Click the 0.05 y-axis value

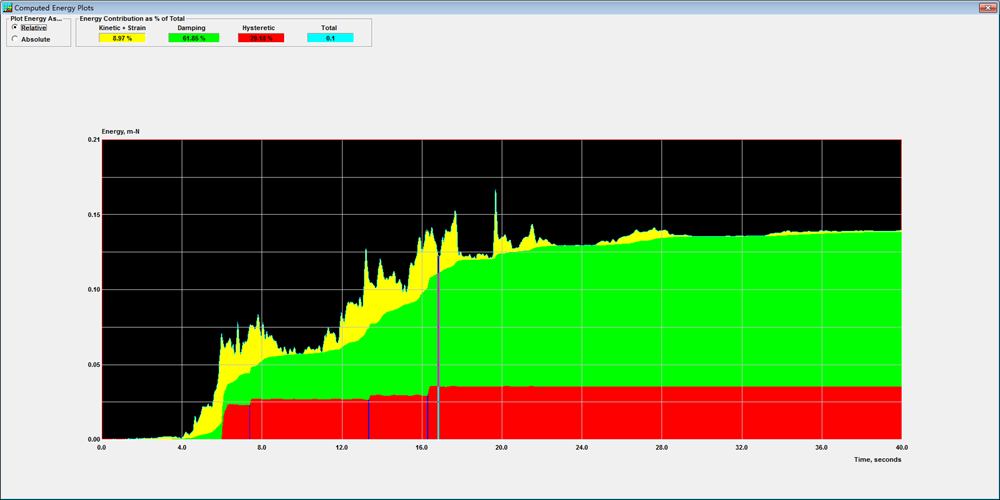[x=94, y=365]
